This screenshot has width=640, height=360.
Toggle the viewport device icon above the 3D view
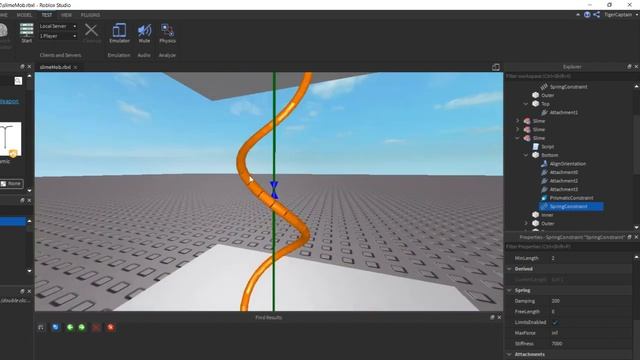(496, 67)
